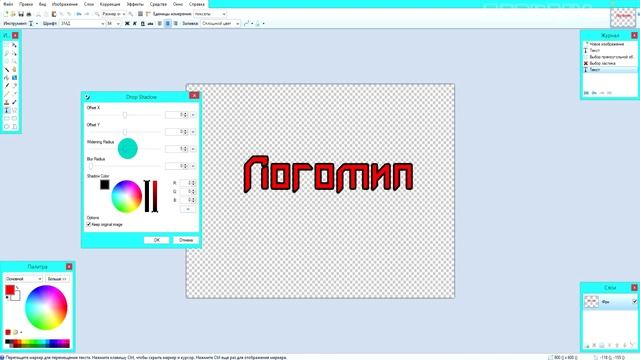
Task: Click the Undo toolbar icon
Action: click(79, 14)
